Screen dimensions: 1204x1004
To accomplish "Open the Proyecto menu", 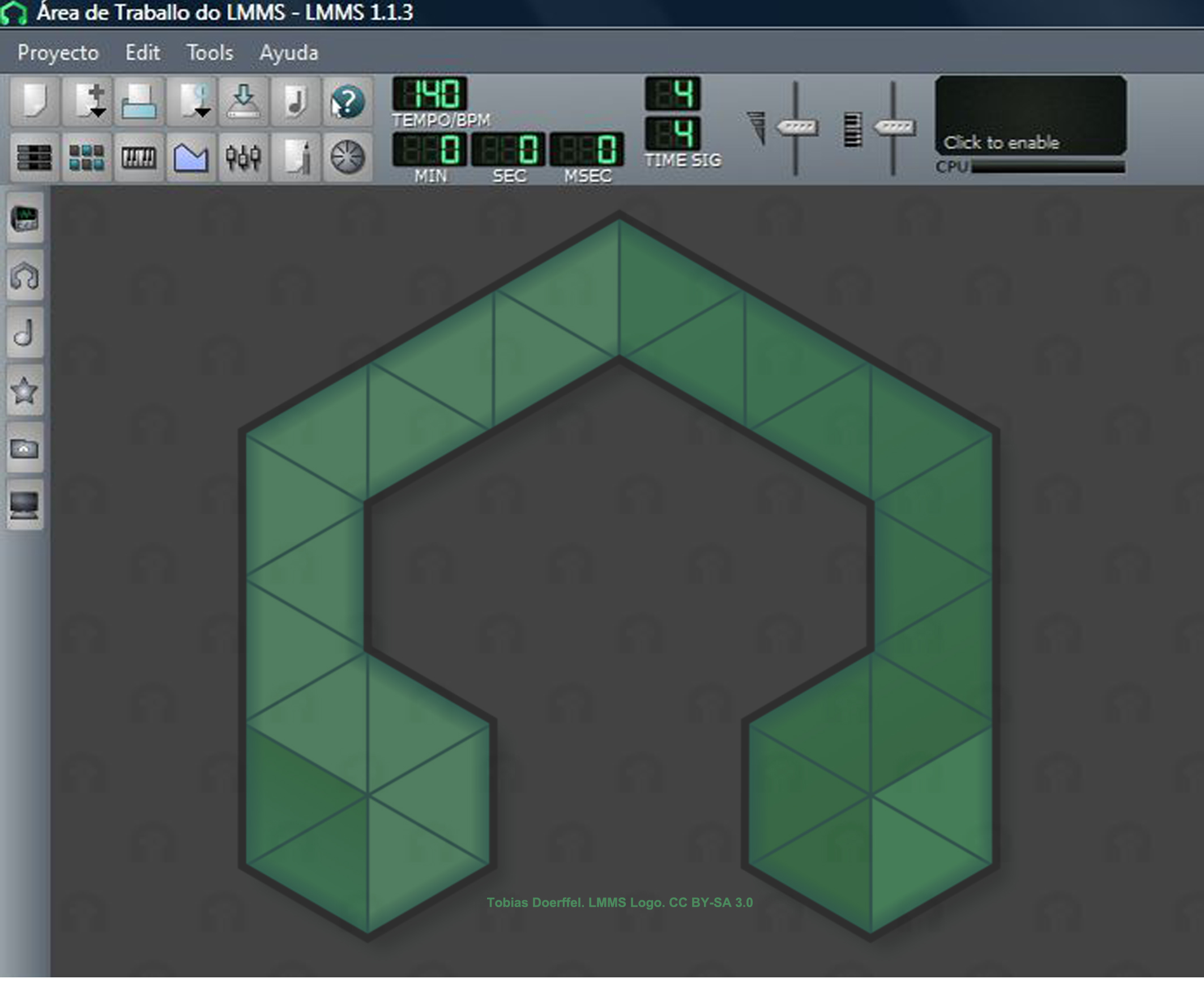I will tap(58, 53).
